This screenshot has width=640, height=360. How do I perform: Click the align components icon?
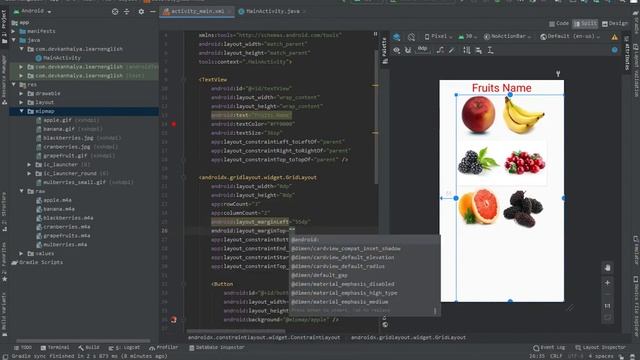coord(478,50)
